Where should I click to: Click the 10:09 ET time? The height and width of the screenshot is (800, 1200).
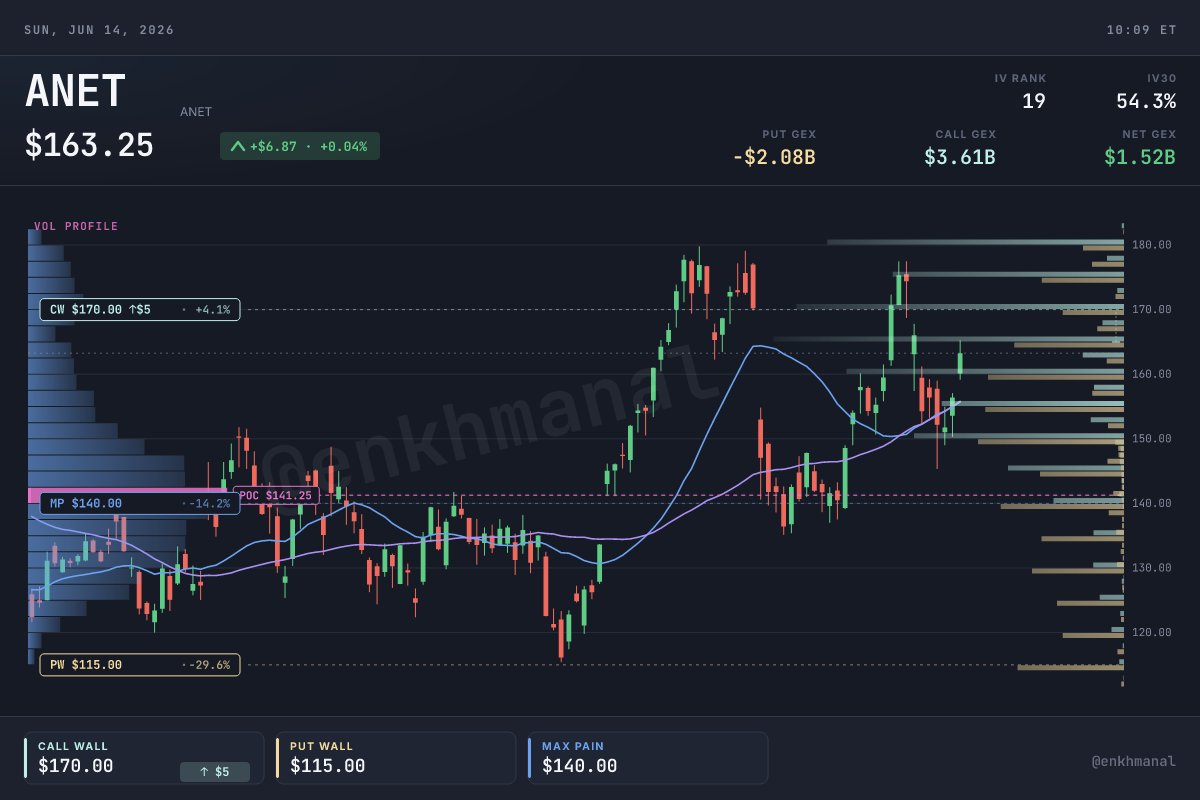(x=1141, y=30)
